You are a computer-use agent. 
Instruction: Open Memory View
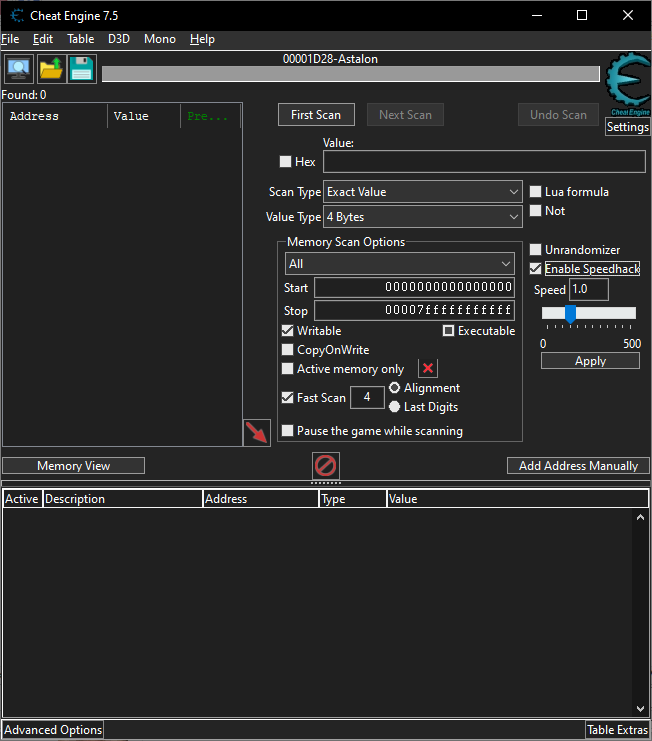click(x=74, y=465)
